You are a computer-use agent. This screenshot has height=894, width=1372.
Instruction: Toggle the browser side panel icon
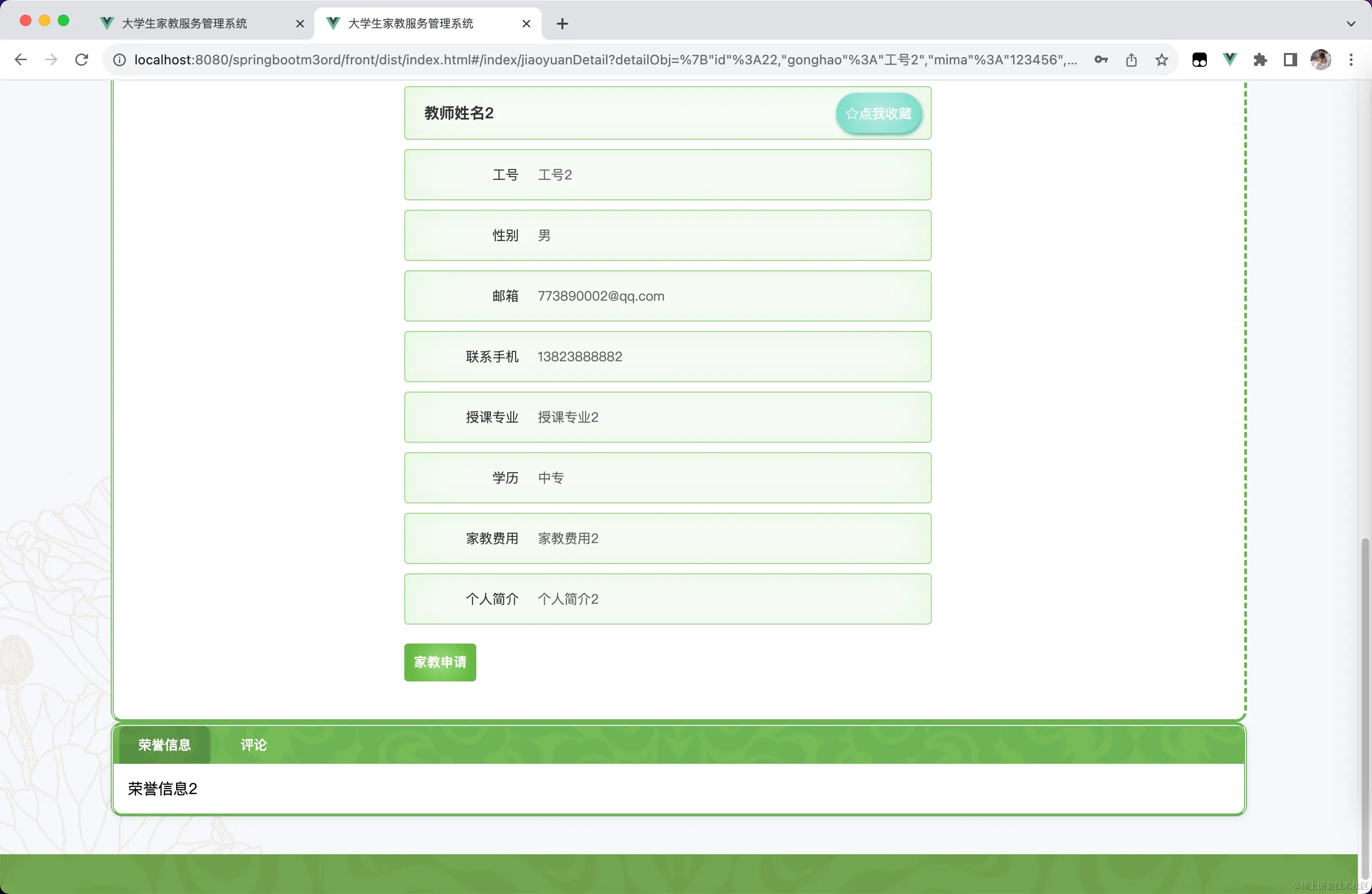pyautogui.click(x=1290, y=60)
